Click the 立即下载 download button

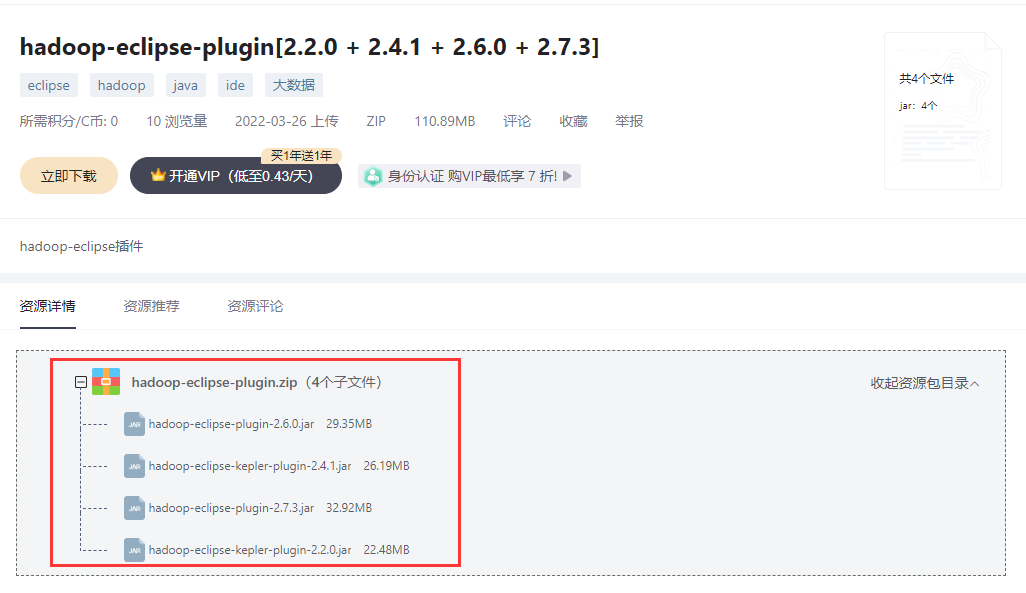coord(69,176)
